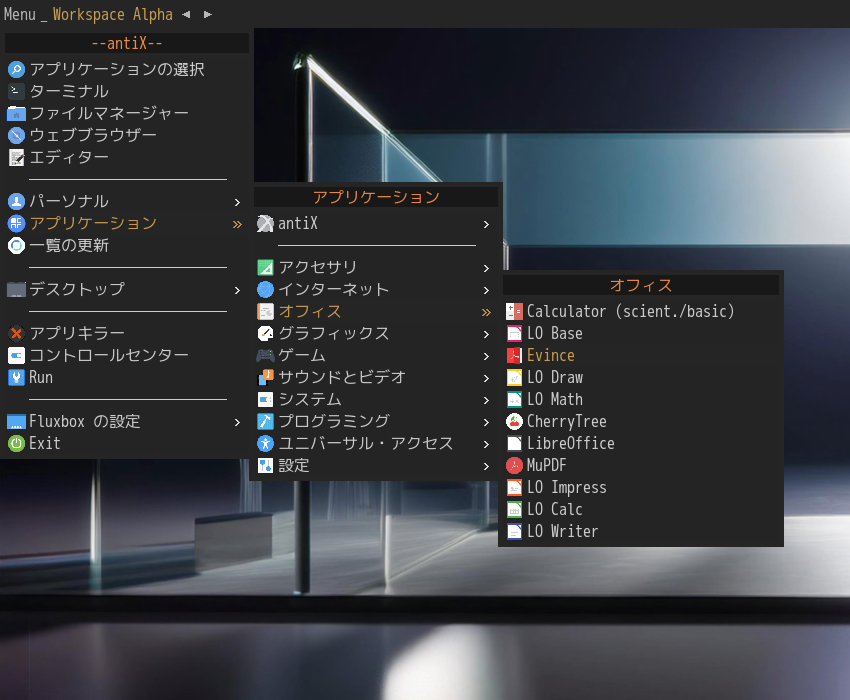Viewport: 850px width, 700px height.
Task: Expand the antiX submenu arrow
Action: coord(486,224)
